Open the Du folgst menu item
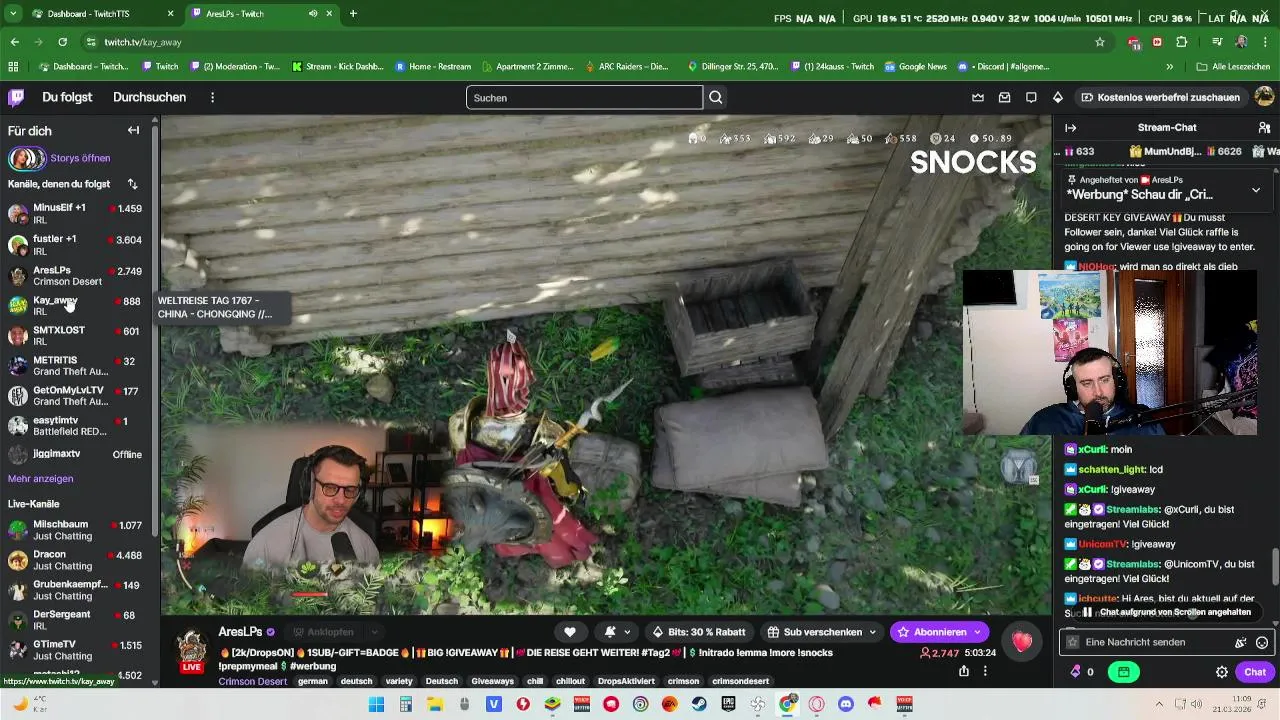Viewport: 1280px width, 720px height. pos(67,97)
